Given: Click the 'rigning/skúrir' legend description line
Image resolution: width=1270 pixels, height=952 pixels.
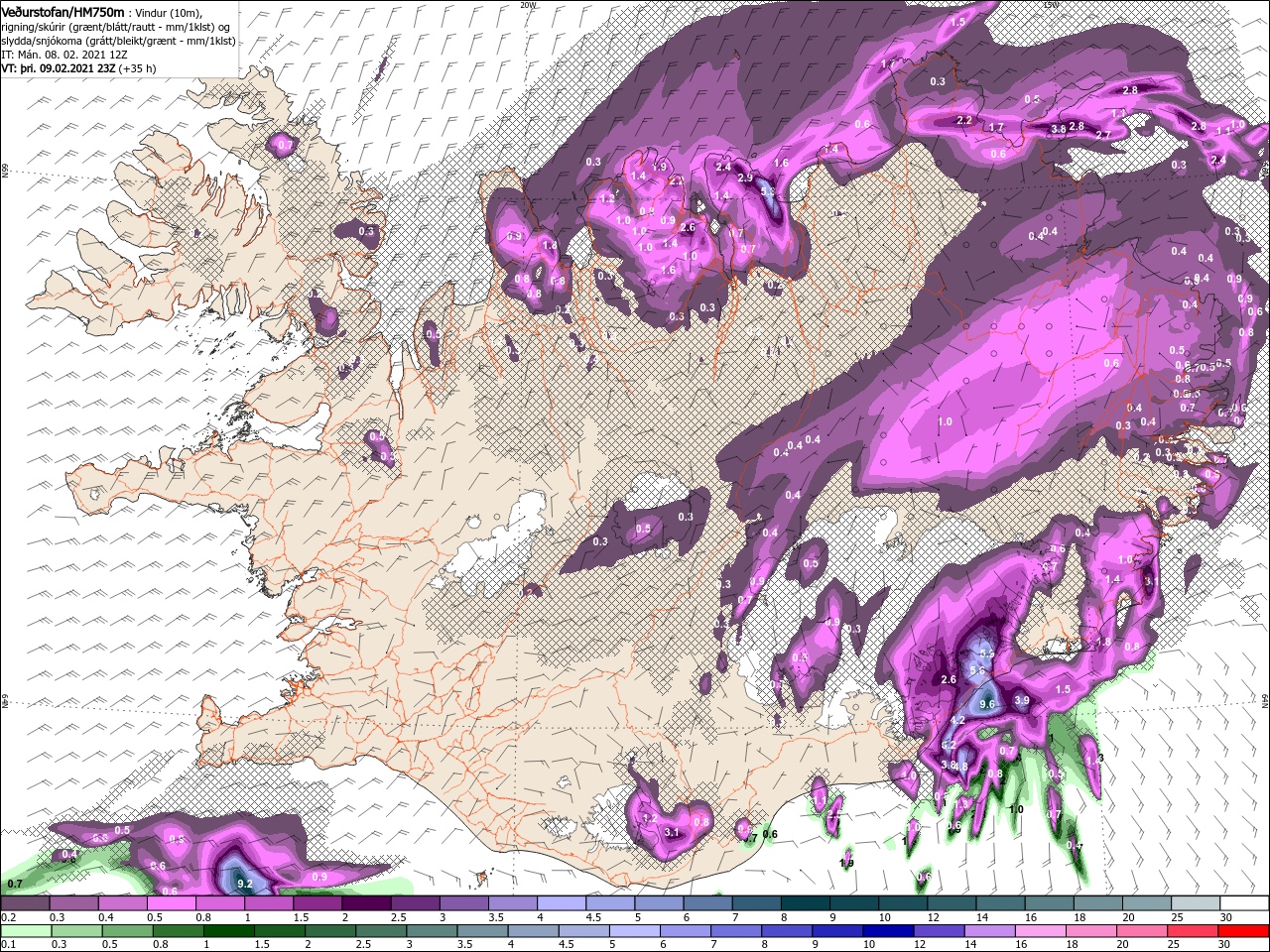Looking at the screenshot, I should click(115, 26).
